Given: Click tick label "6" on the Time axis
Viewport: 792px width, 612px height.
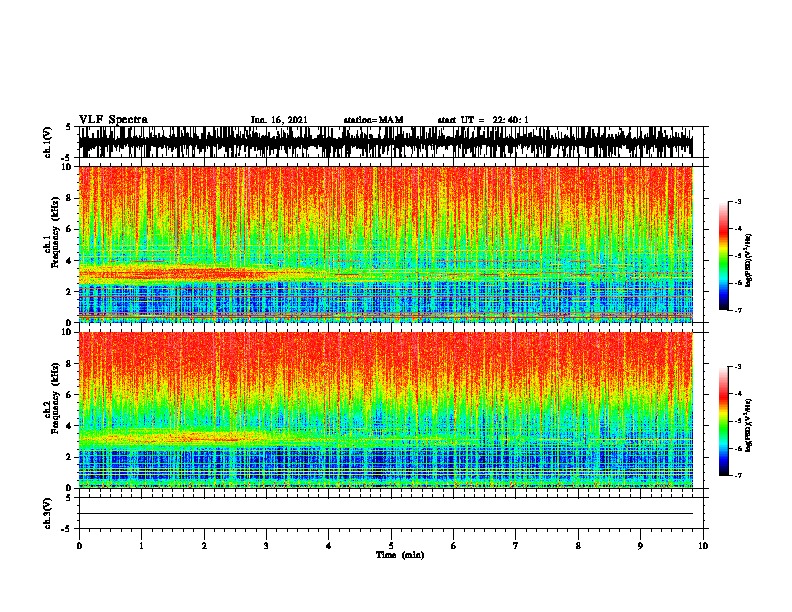Looking at the screenshot, I should coord(454,546).
